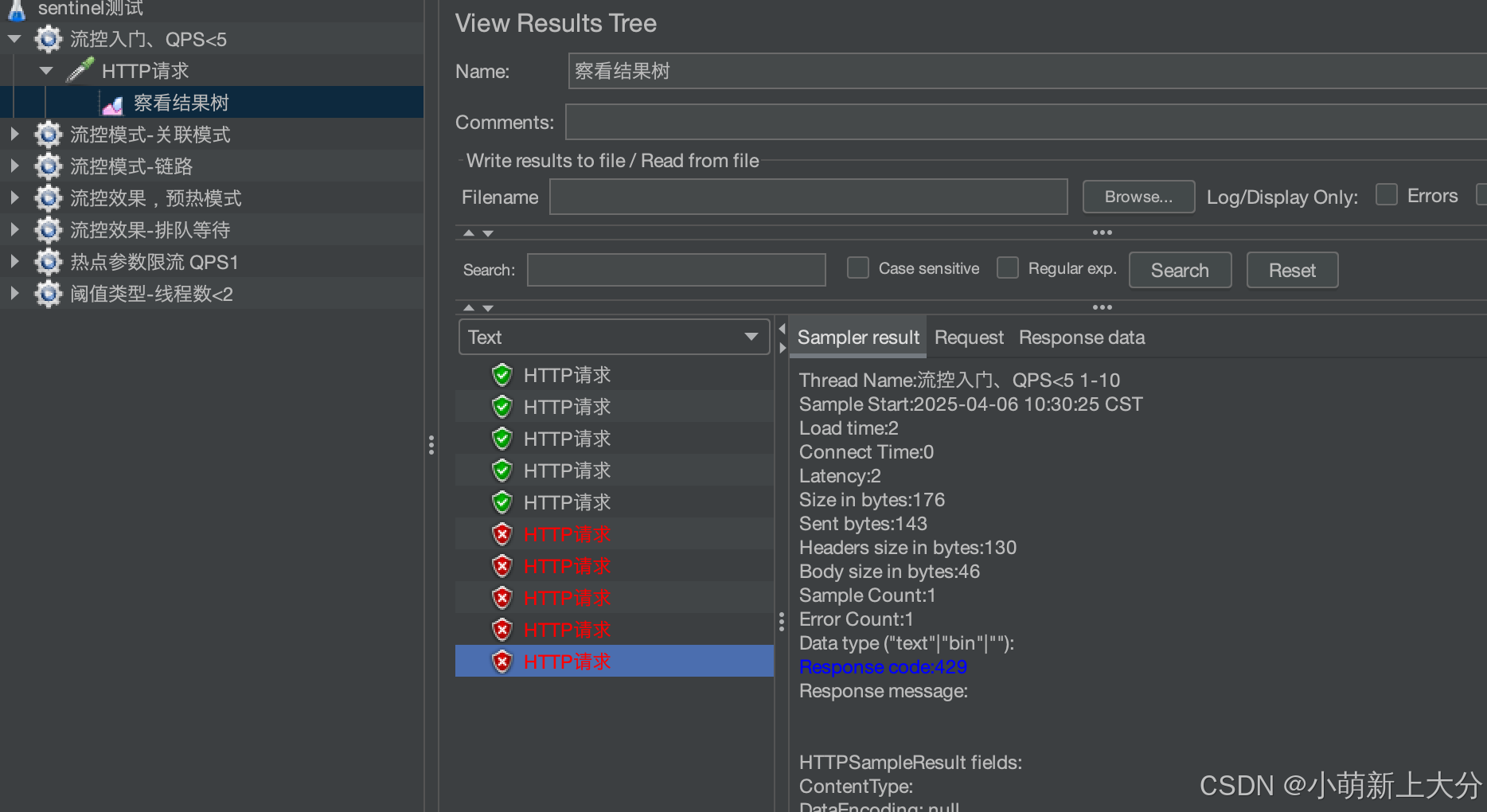Click the sentinel测试 test plan flask icon

pyautogui.click(x=18, y=9)
